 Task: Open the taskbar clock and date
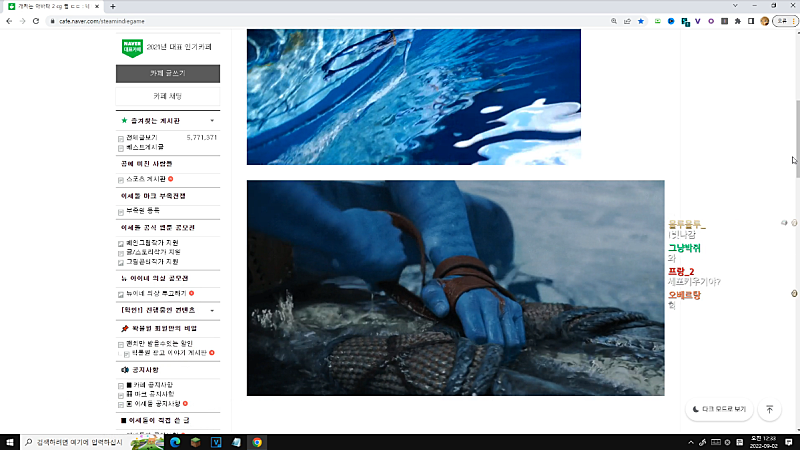763,442
